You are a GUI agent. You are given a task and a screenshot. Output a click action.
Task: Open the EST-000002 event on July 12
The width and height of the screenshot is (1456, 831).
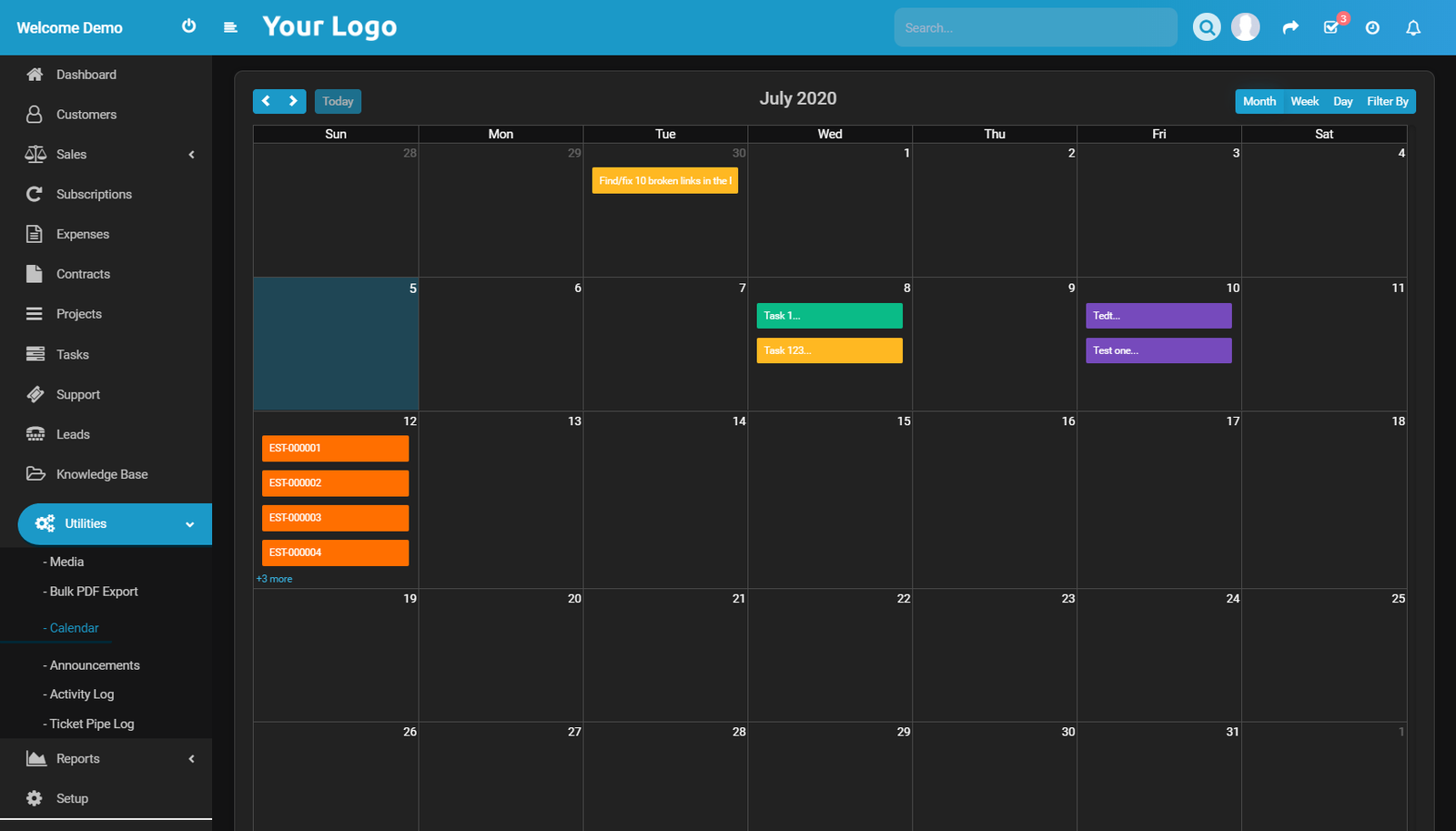[335, 482]
